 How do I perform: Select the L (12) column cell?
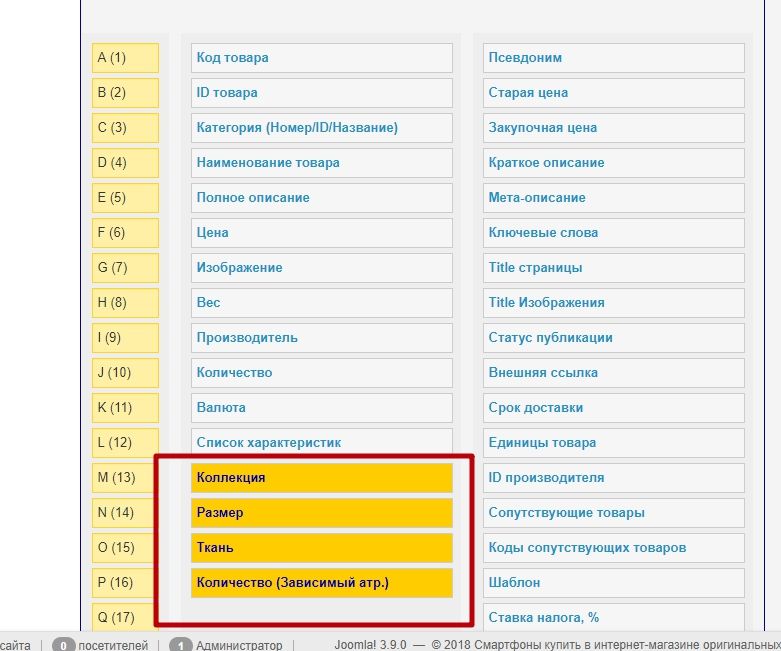click(125, 443)
